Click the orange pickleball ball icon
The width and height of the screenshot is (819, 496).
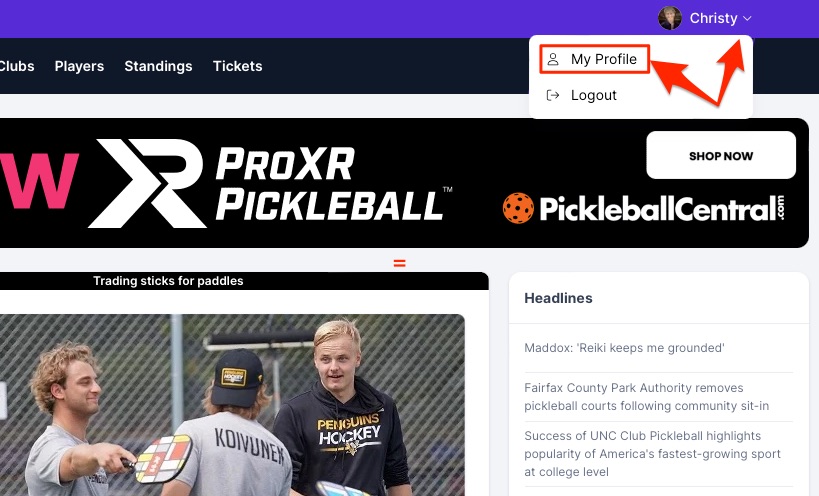pos(518,208)
